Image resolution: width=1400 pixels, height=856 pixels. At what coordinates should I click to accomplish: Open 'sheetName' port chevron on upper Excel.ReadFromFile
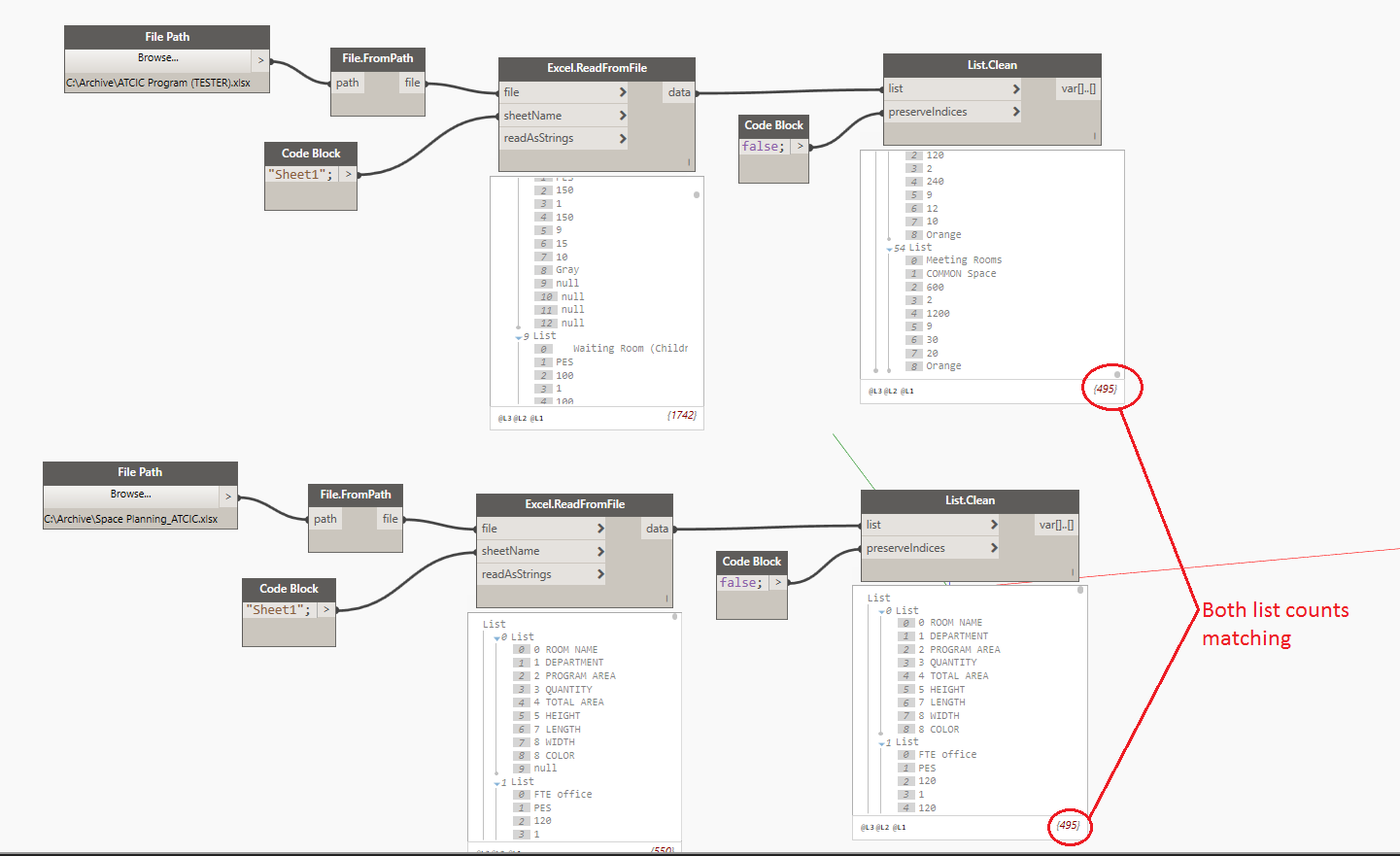pyautogui.click(x=623, y=116)
